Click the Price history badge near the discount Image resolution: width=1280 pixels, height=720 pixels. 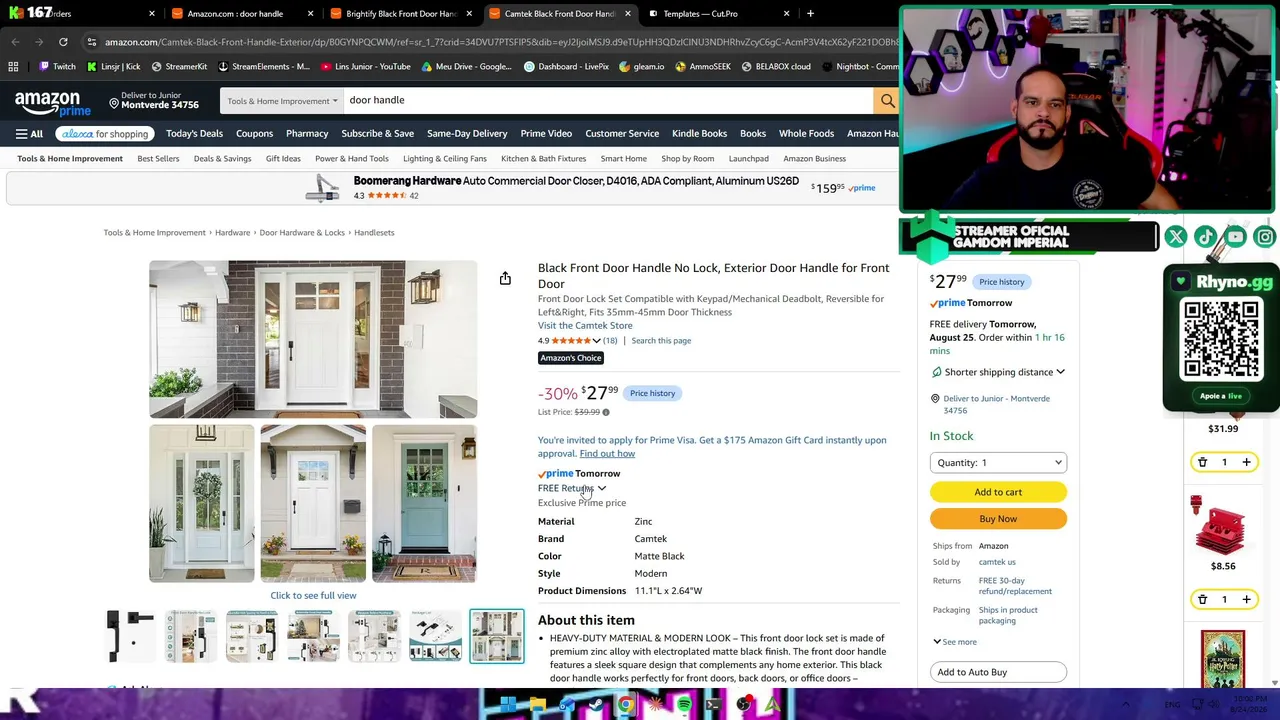tap(652, 393)
